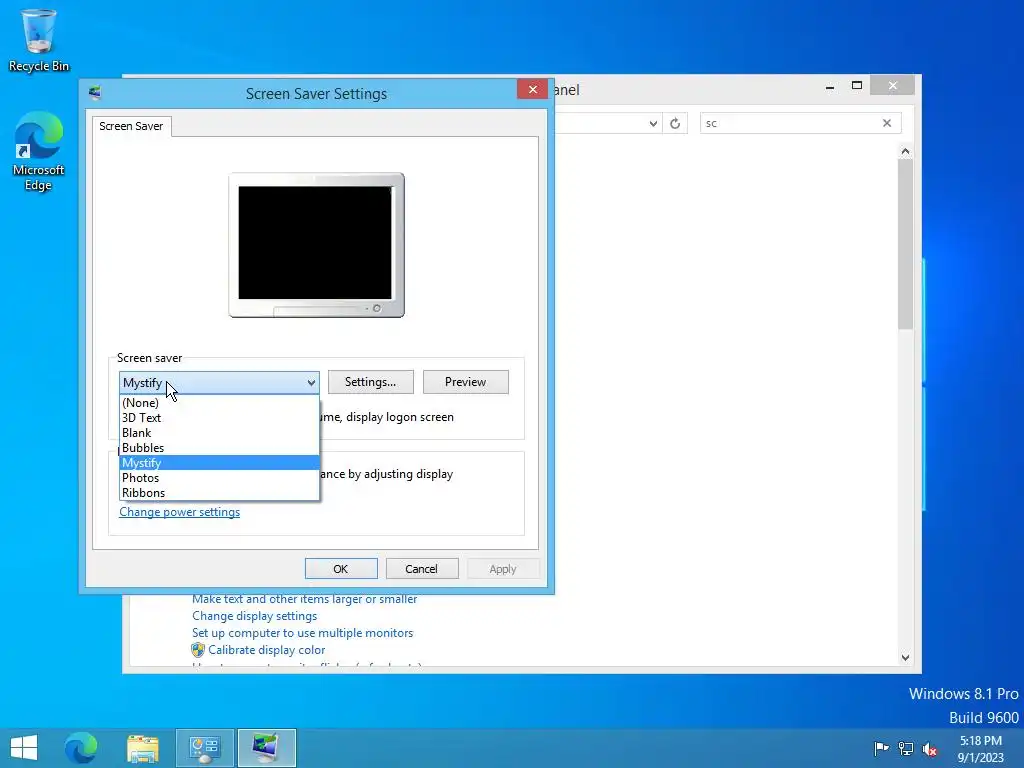This screenshot has height=768, width=1024.
Task: Open the Windows Start button
Action: 24,748
